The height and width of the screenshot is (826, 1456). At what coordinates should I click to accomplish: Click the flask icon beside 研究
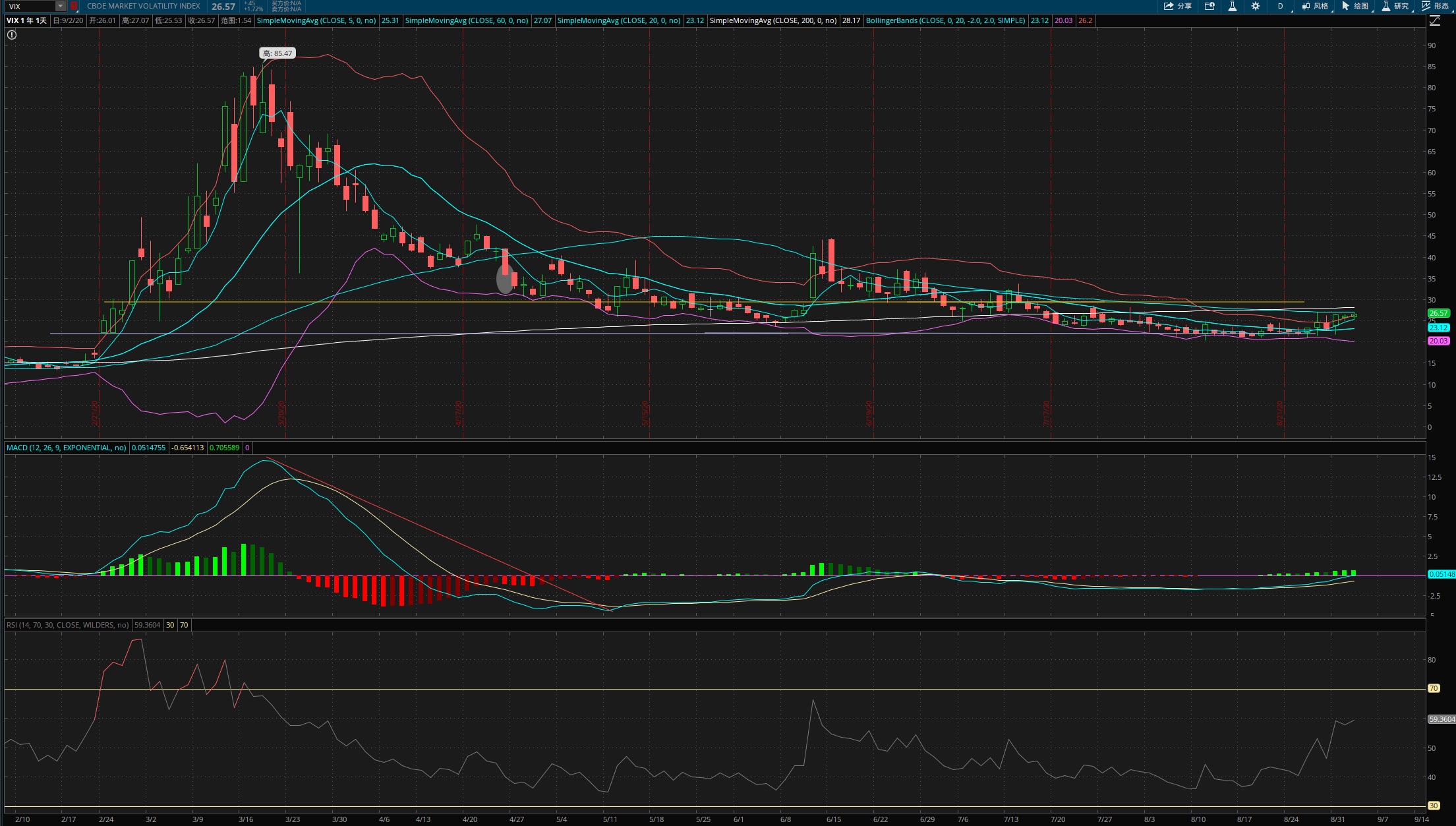(x=1386, y=6)
